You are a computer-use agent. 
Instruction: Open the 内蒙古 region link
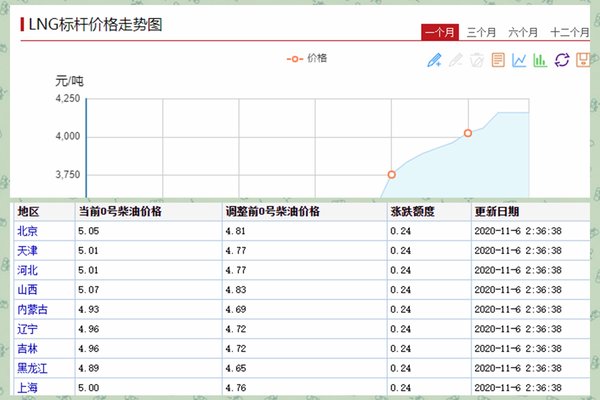33,309
